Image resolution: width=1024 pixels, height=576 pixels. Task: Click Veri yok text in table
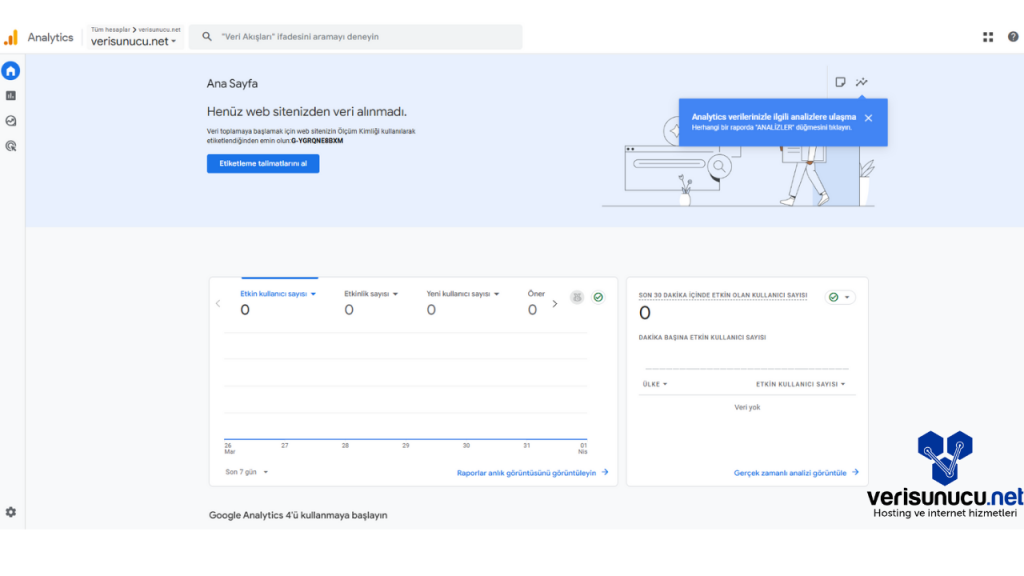pos(747,408)
